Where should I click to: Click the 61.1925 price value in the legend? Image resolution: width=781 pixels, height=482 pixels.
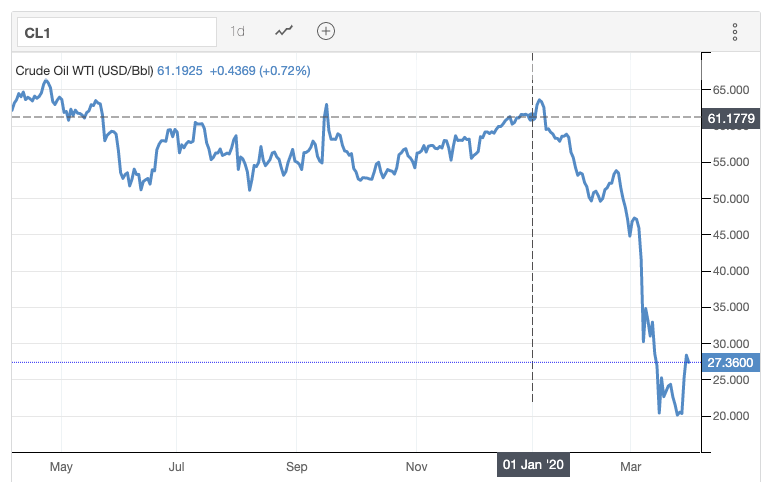180,71
